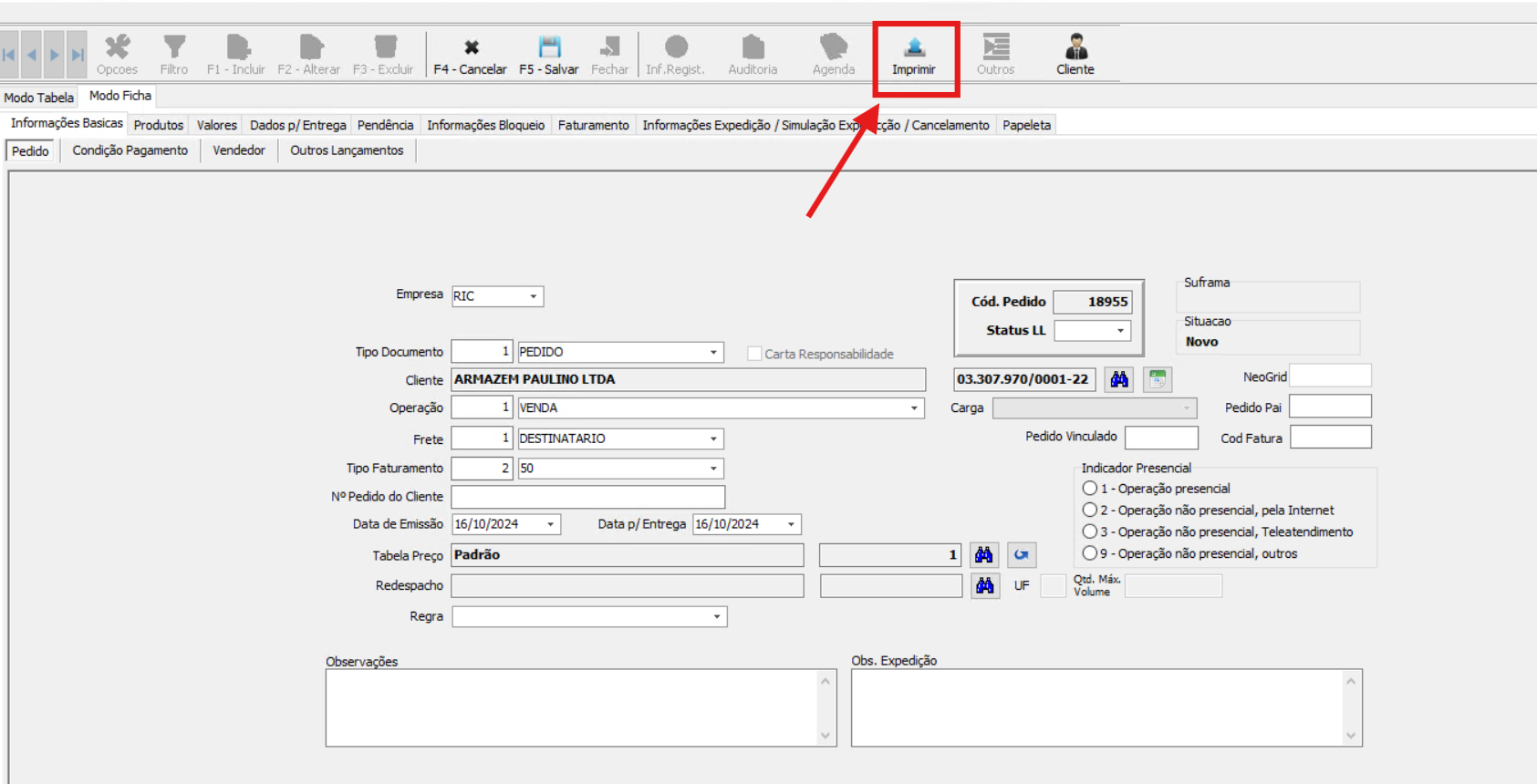Switch to Modo Tabela view
Image resolution: width=1537 pixels, height=784 pixels.
(x=38, y=98)
